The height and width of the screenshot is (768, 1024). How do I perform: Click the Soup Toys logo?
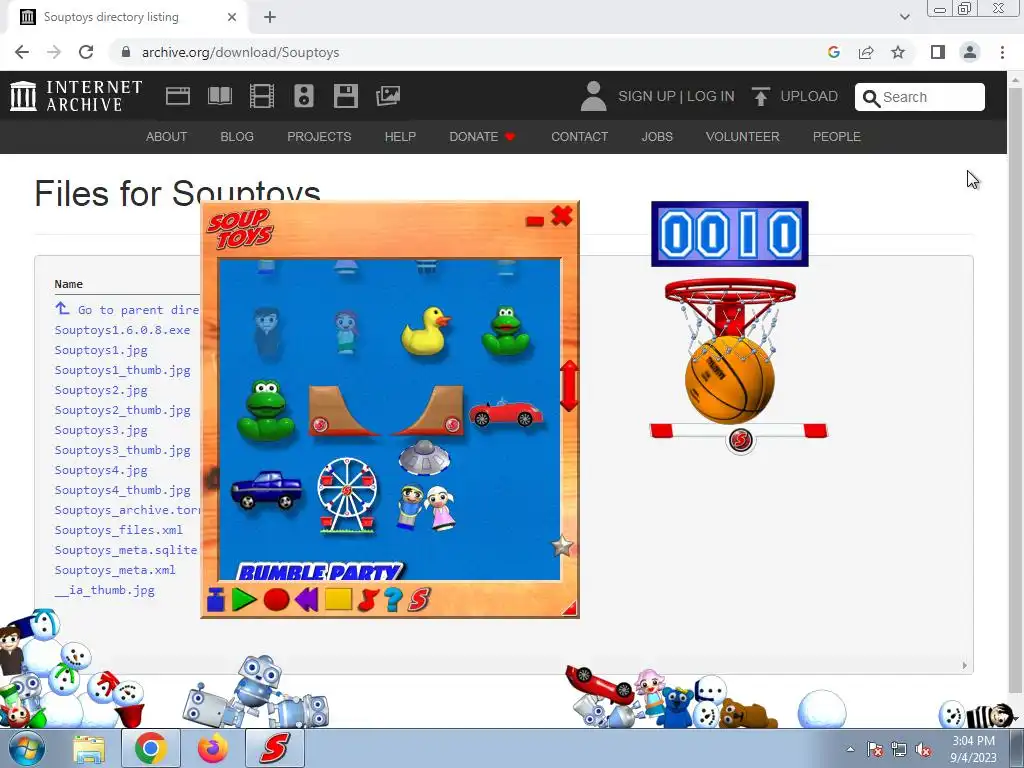pyautogui.click(x=240, y=229)
